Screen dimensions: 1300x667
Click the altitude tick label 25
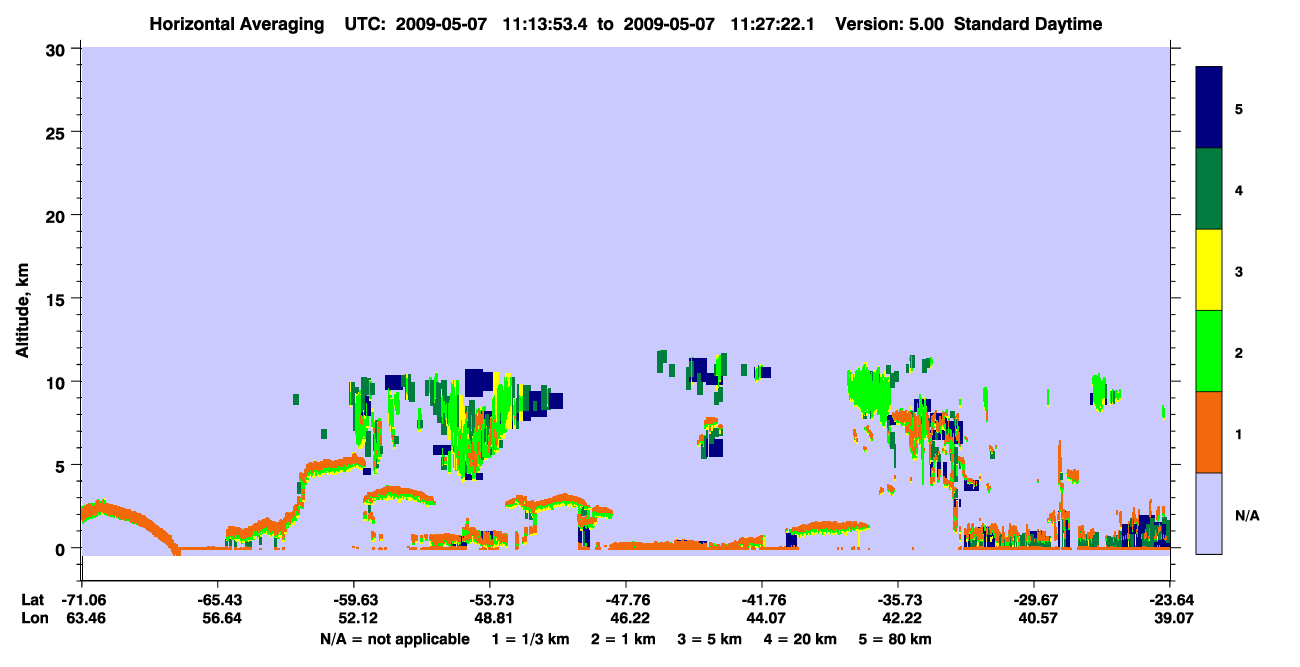58,132
